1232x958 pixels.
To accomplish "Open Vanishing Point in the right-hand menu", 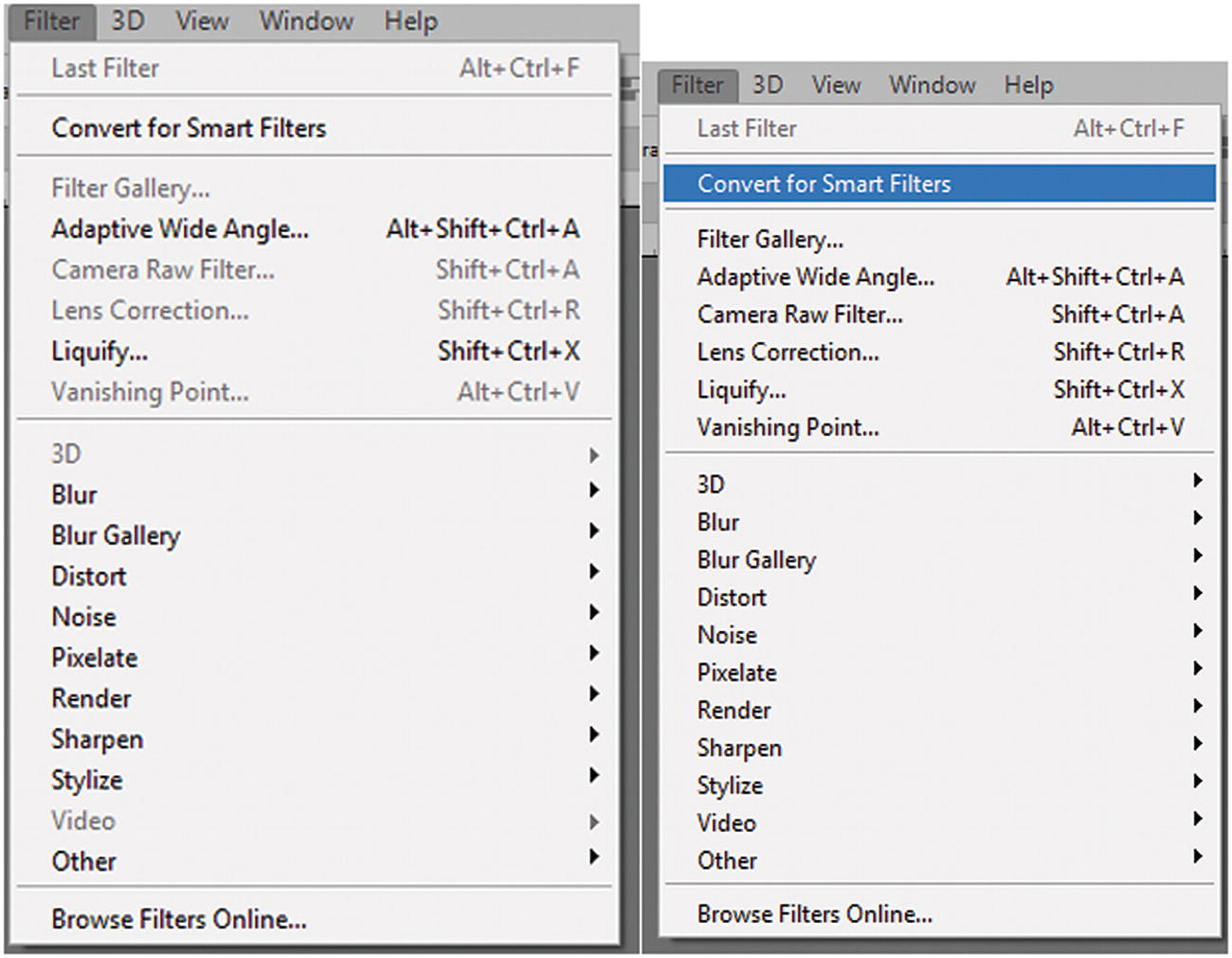I will click(x=788, y=427).
